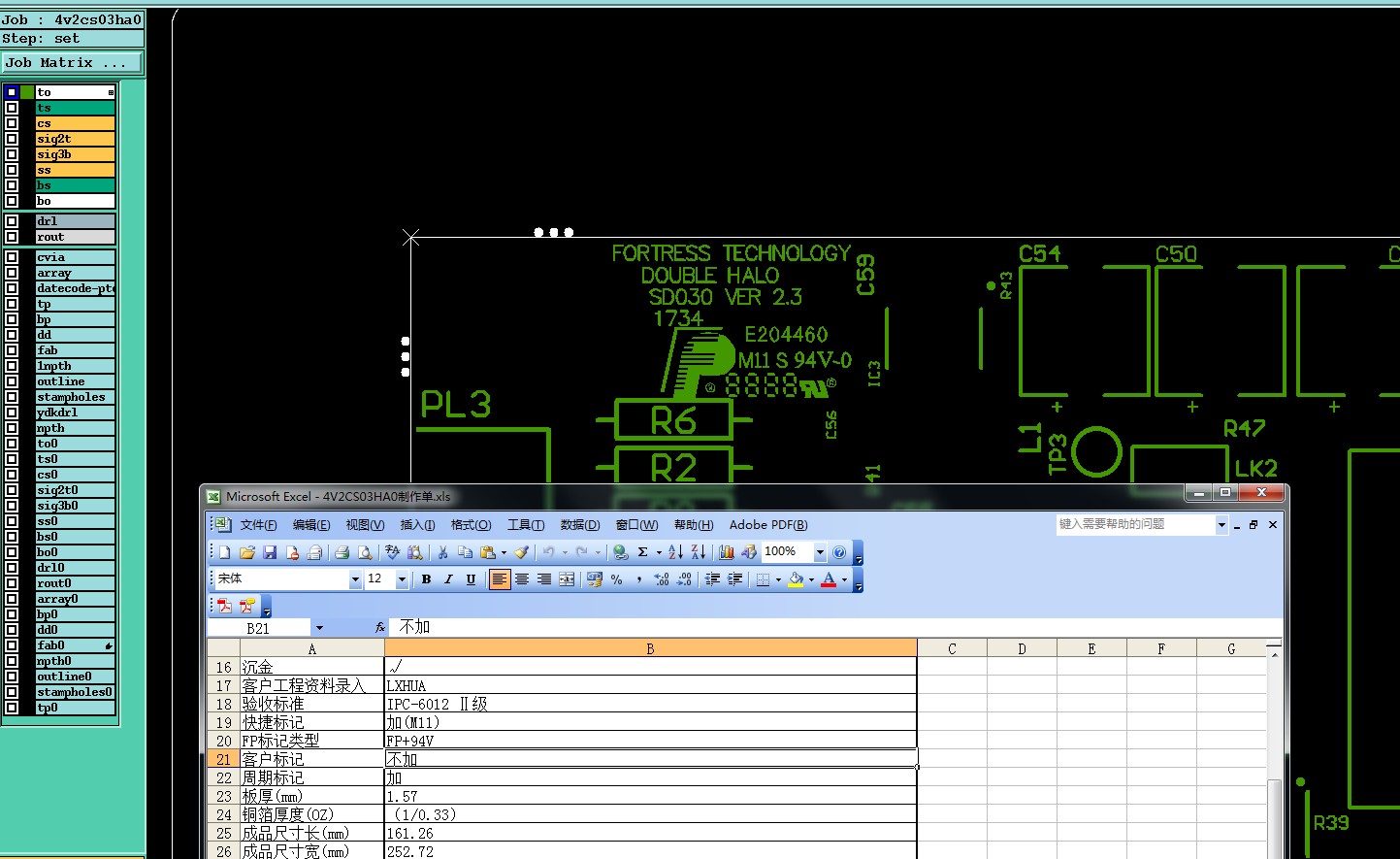Click the help question input field
Image resolution: width=1400 pixels, height=859 pixels.
pos(1135,524)
